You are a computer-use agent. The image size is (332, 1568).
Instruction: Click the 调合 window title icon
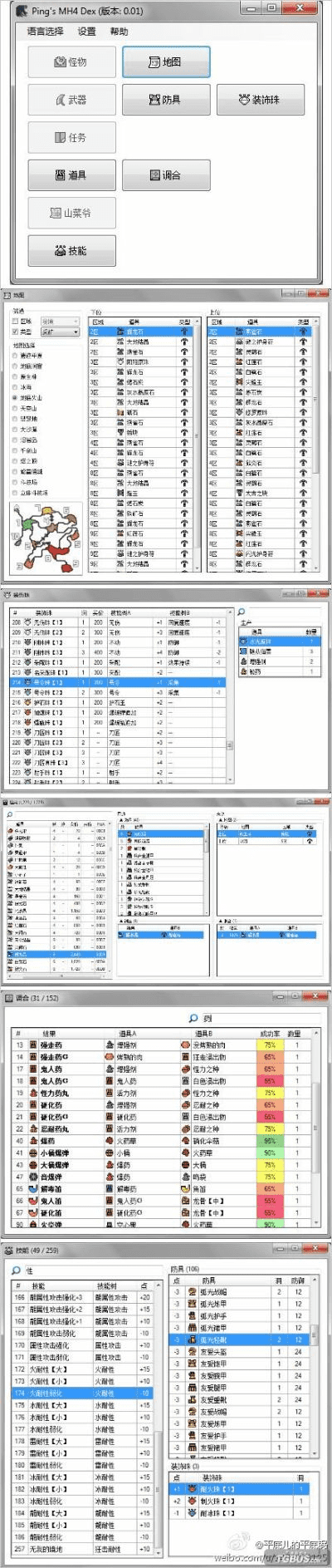9,997
